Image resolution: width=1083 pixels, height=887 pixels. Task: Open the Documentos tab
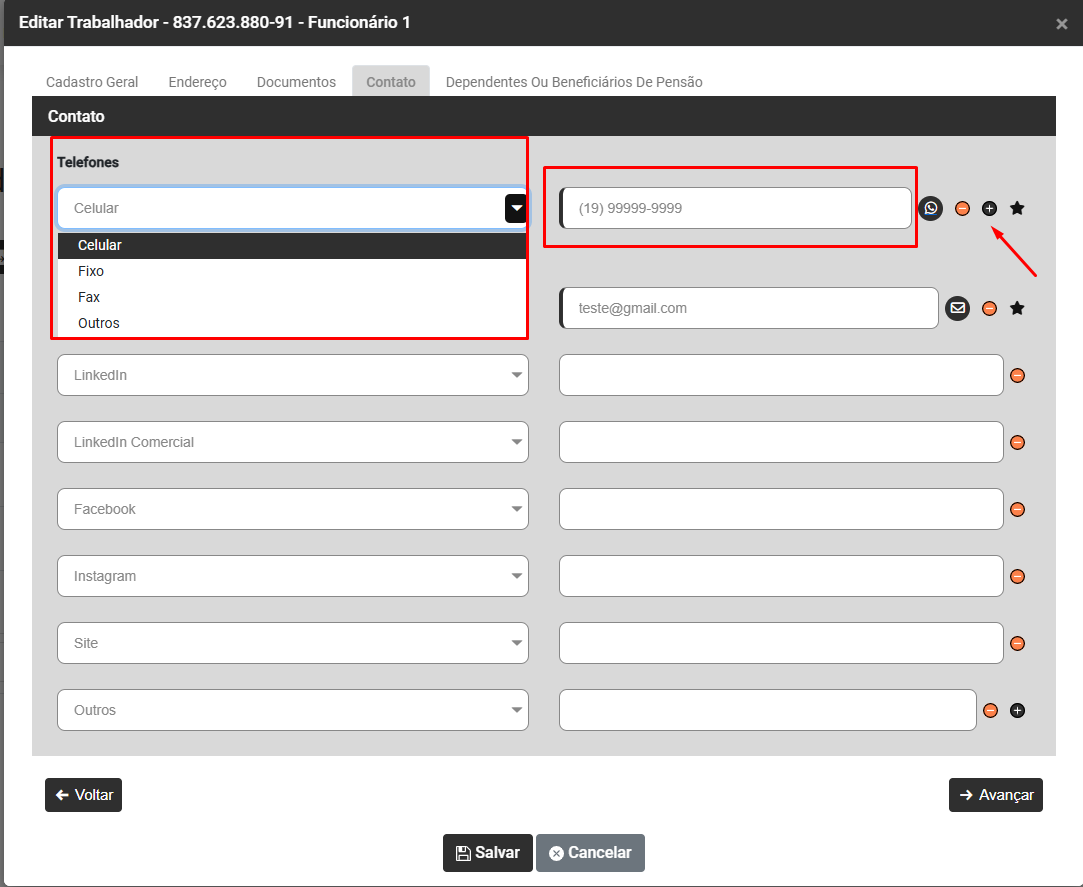(x=296, y=82)
